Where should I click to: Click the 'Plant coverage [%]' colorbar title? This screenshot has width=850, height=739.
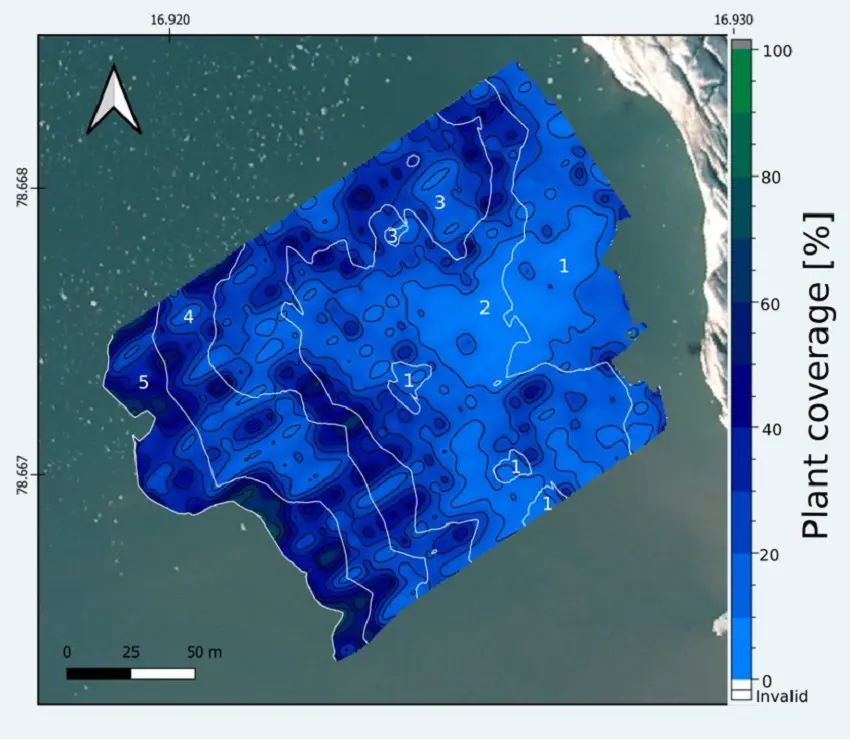[818, 375]
